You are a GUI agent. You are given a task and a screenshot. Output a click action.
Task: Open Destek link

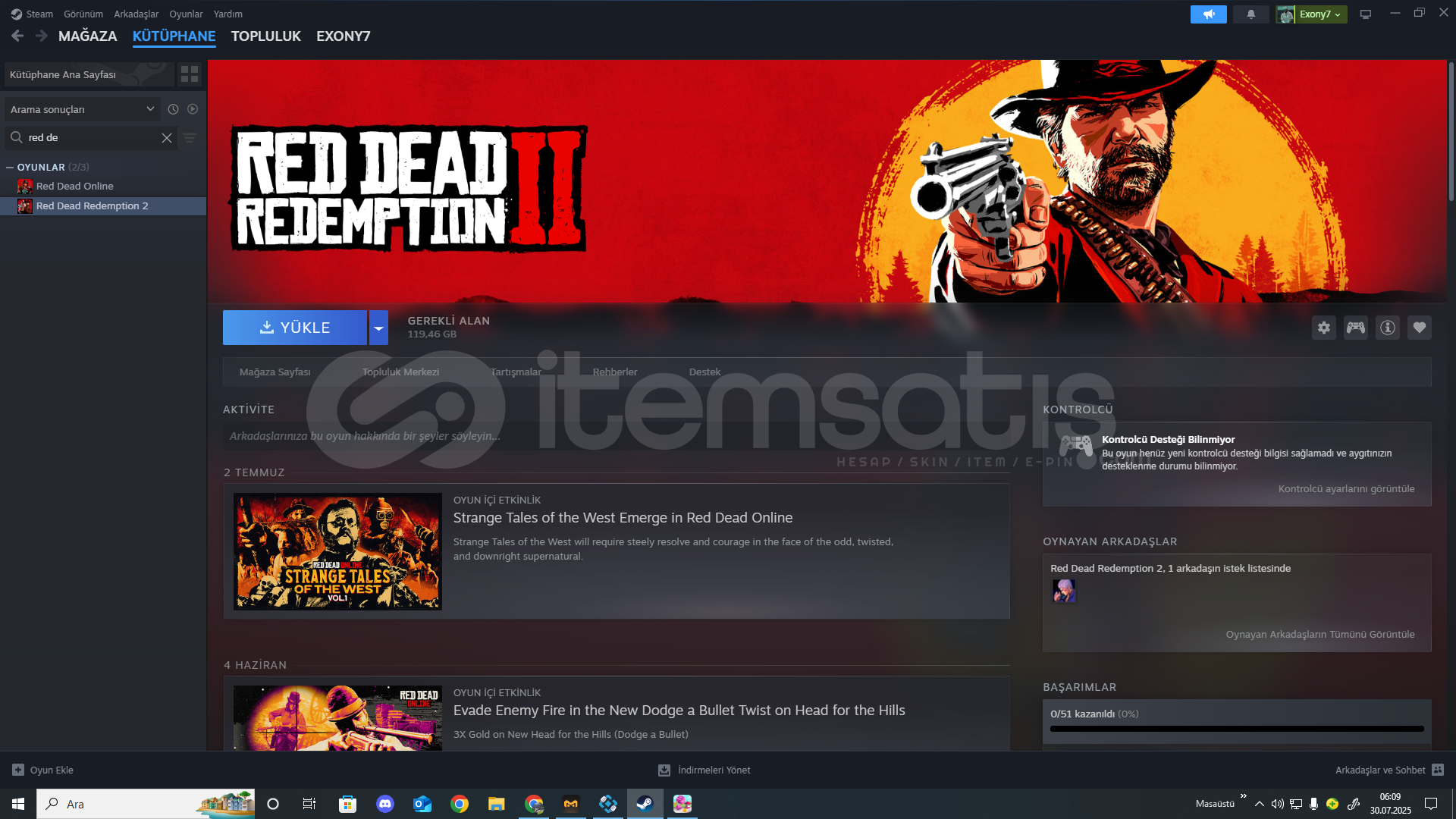pyautogui.click(x=704, y=372)
